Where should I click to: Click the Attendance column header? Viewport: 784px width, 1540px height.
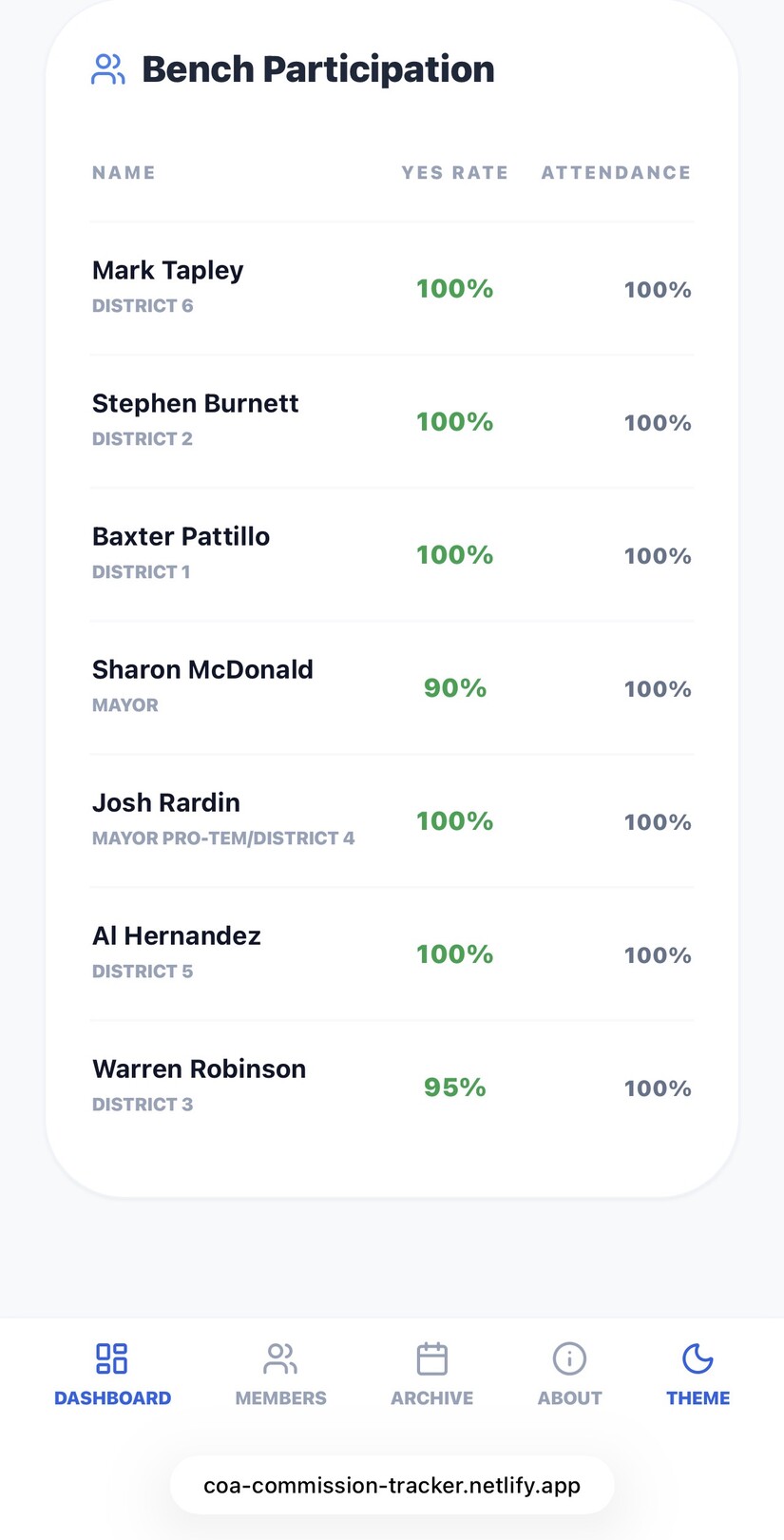(x=616, y=173)
